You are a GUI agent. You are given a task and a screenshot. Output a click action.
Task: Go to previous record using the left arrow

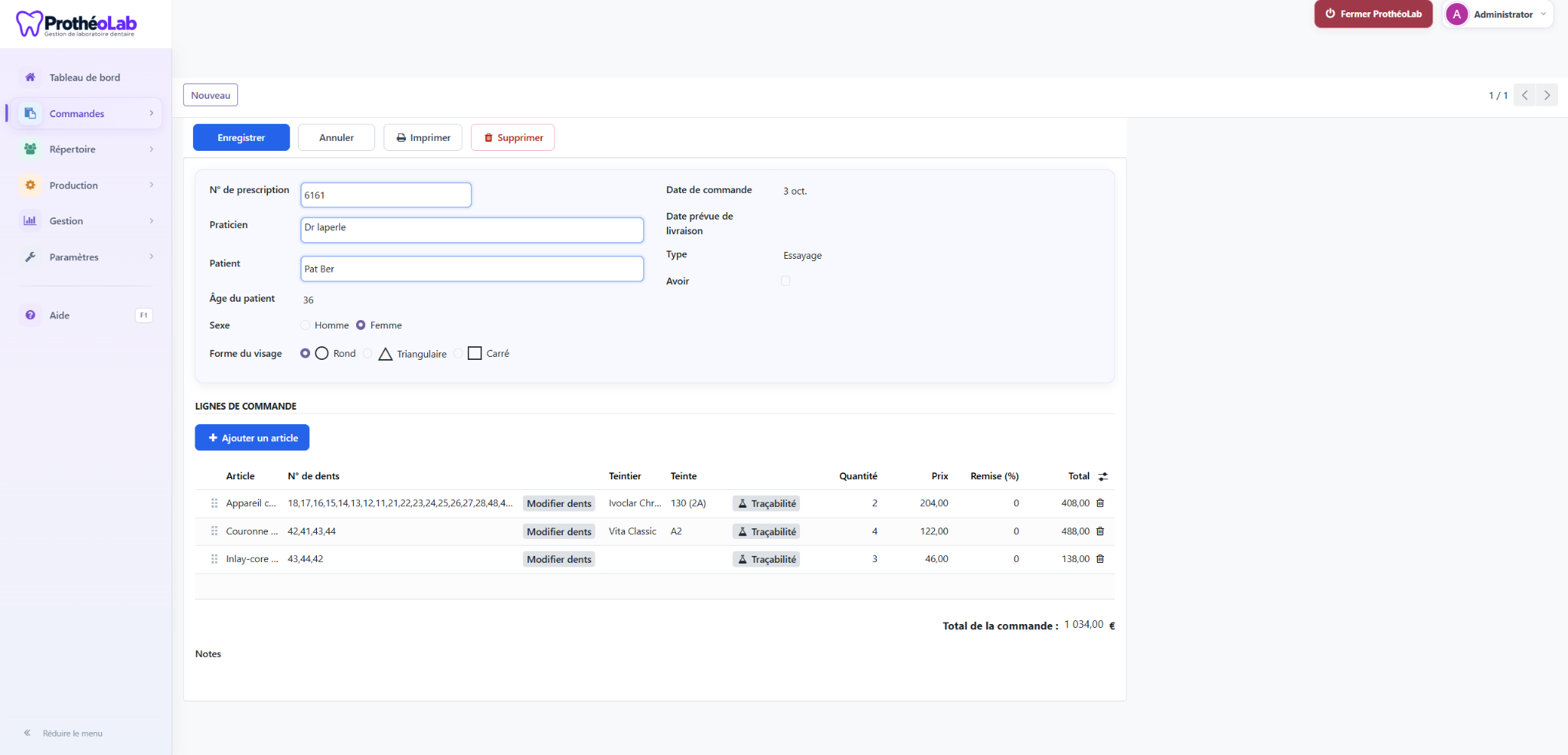pyautogui.click(x=1524, y=95)
